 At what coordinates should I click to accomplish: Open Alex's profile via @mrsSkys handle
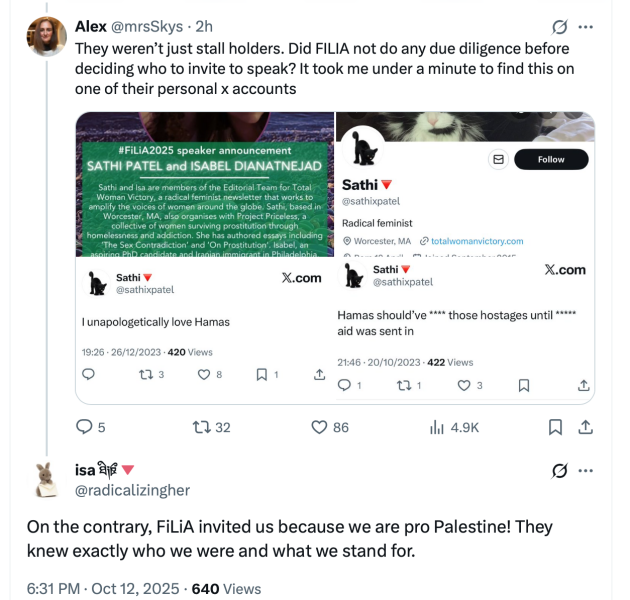point(149,26)
